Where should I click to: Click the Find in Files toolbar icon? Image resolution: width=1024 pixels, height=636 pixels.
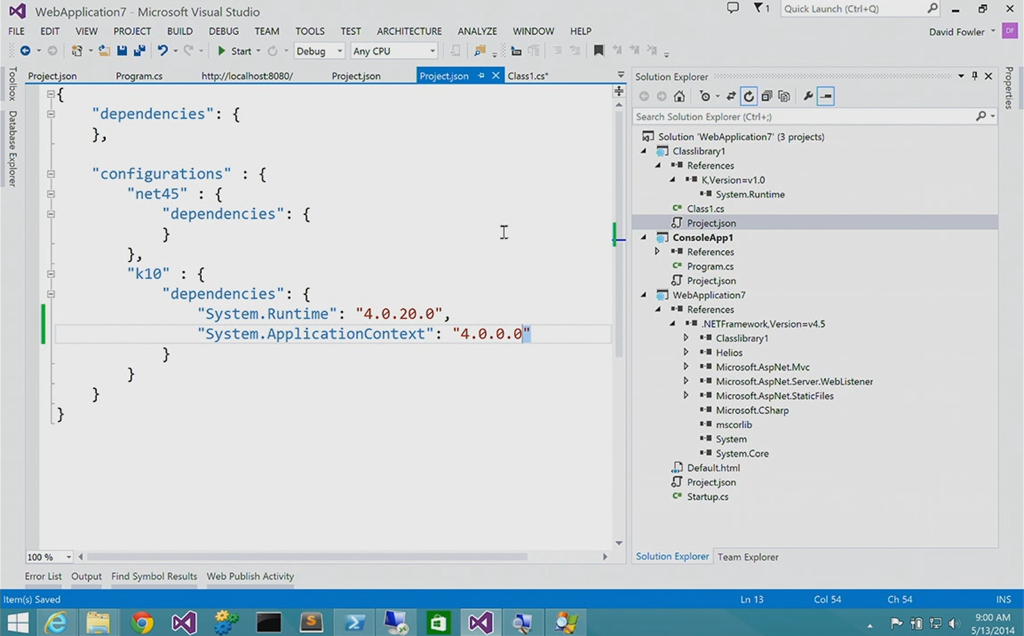[x=480, y=51]
